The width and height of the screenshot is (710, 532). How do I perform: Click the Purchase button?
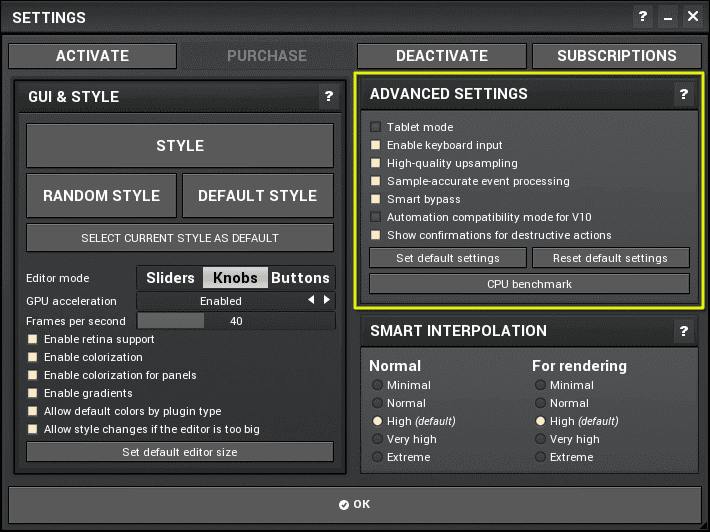tap(267, 56)
